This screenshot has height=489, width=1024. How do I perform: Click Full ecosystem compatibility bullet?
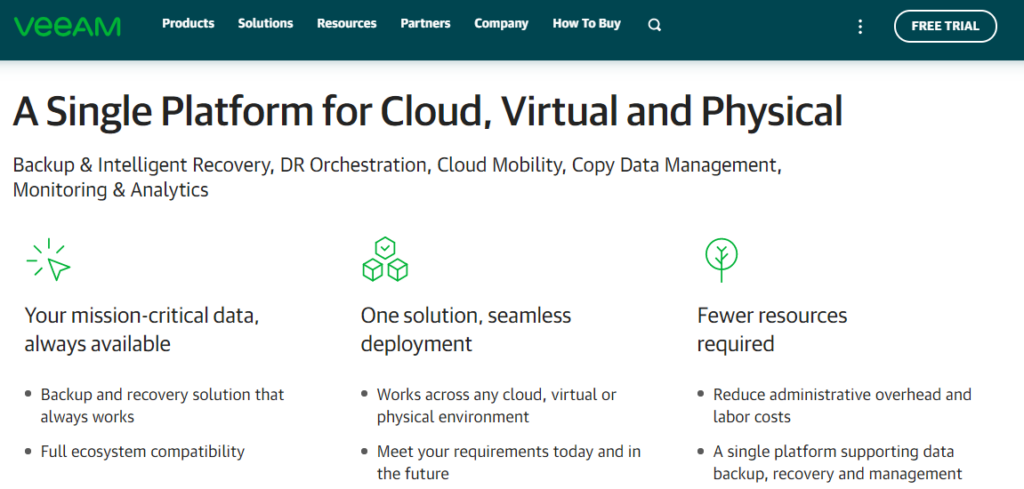click(142, 451)
